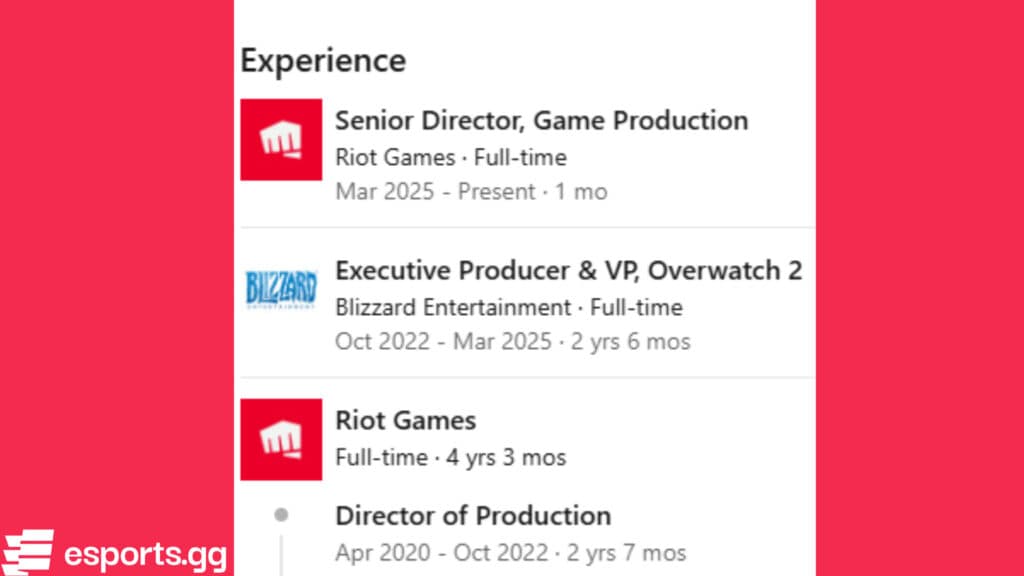This screenshot has height=576, width=1024.
Task: Select the Blizzard Entertainment Full-time text
Action: (508, 307)
